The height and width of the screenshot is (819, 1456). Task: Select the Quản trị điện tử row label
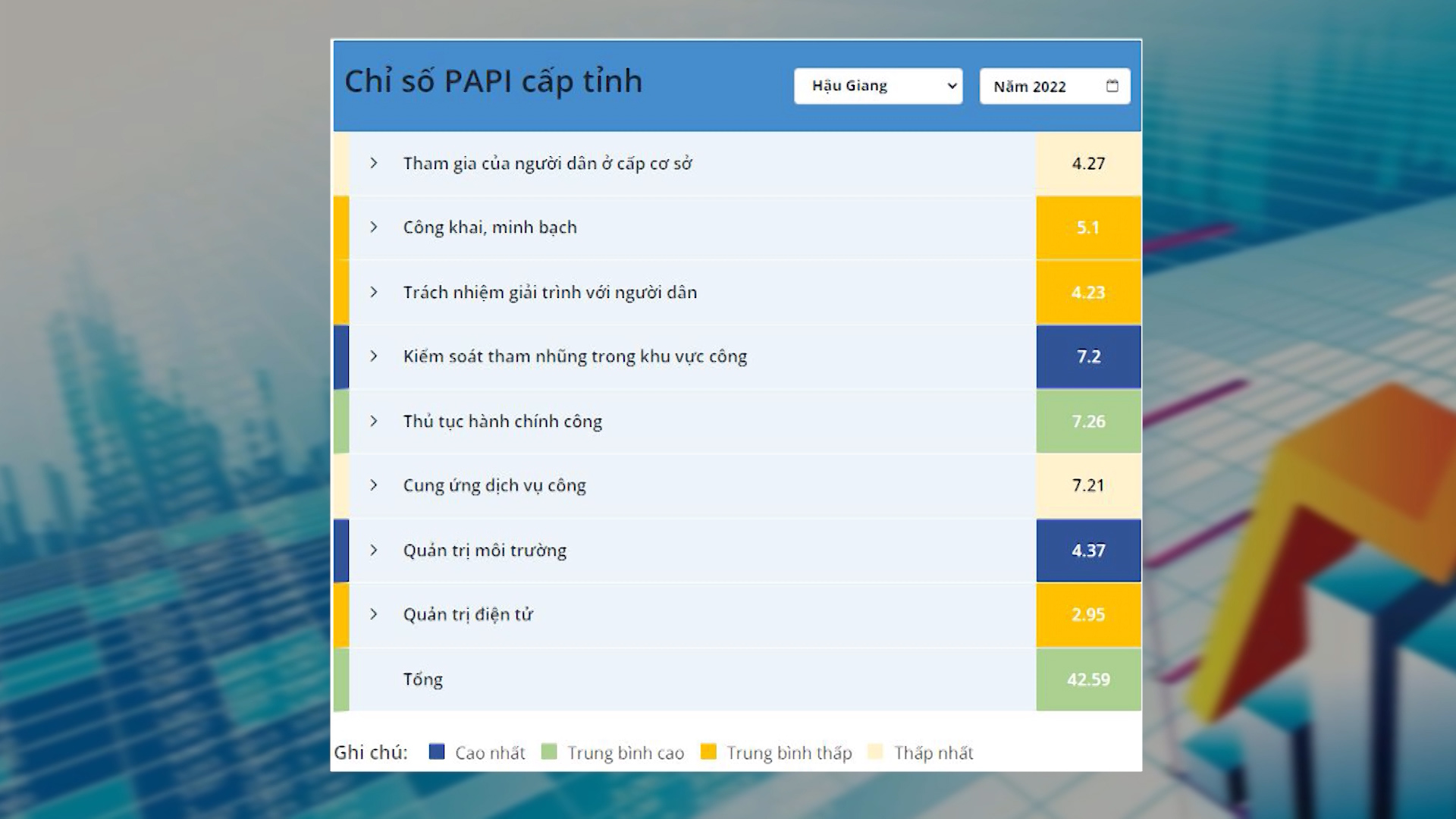tap(468, 614)
